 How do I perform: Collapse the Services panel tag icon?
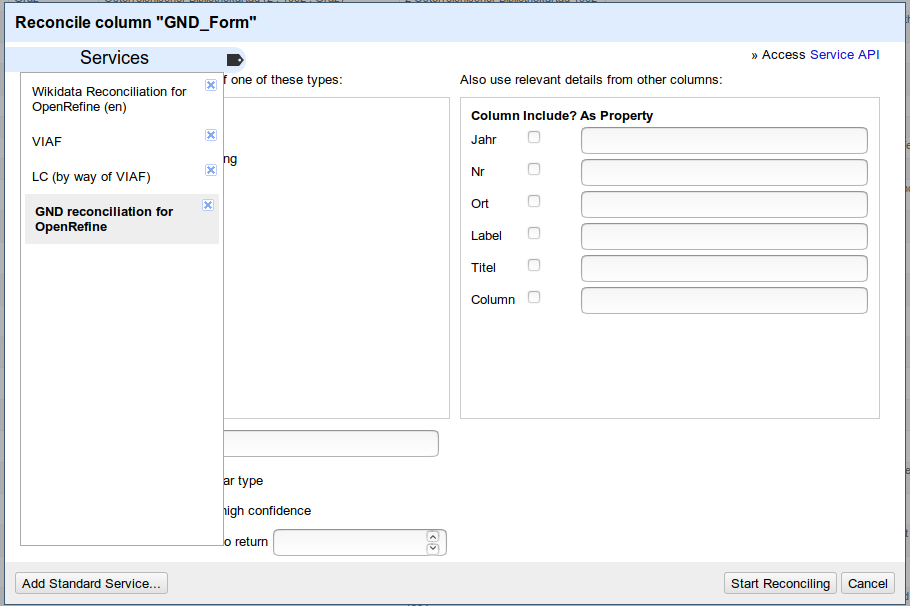pos(235,59)
